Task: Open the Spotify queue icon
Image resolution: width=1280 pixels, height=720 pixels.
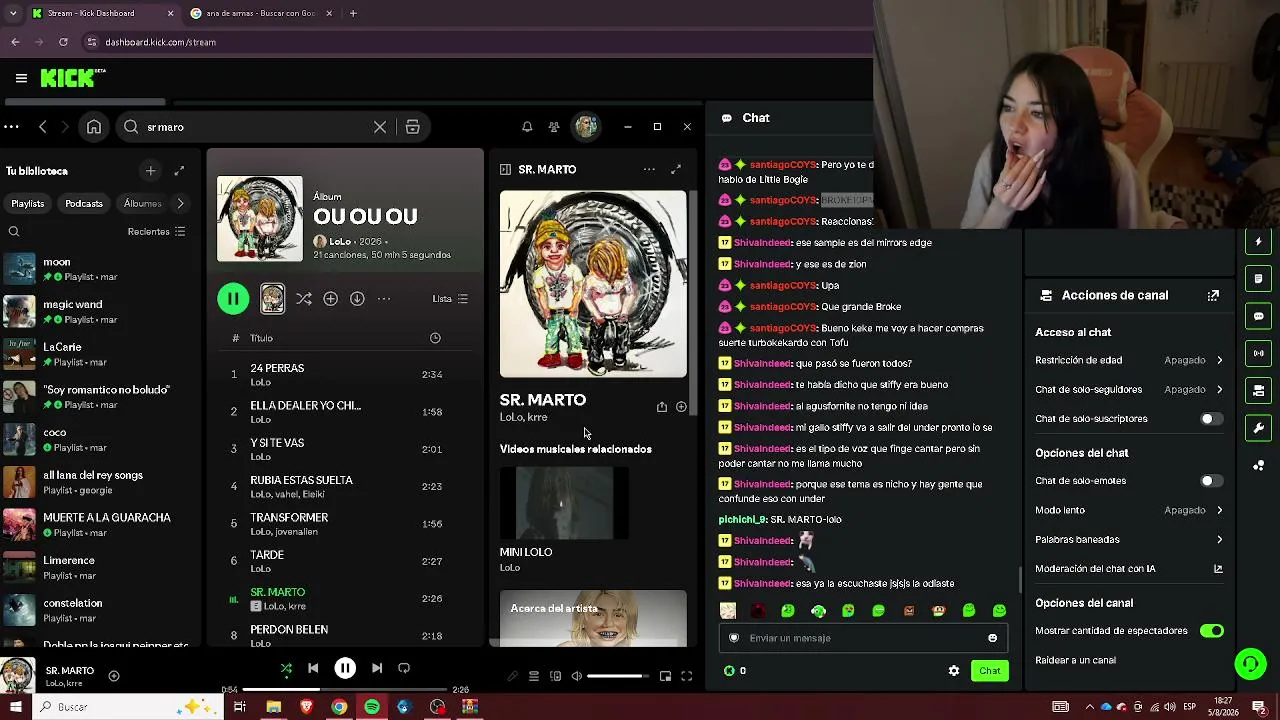Action: [x=534, y=677]
